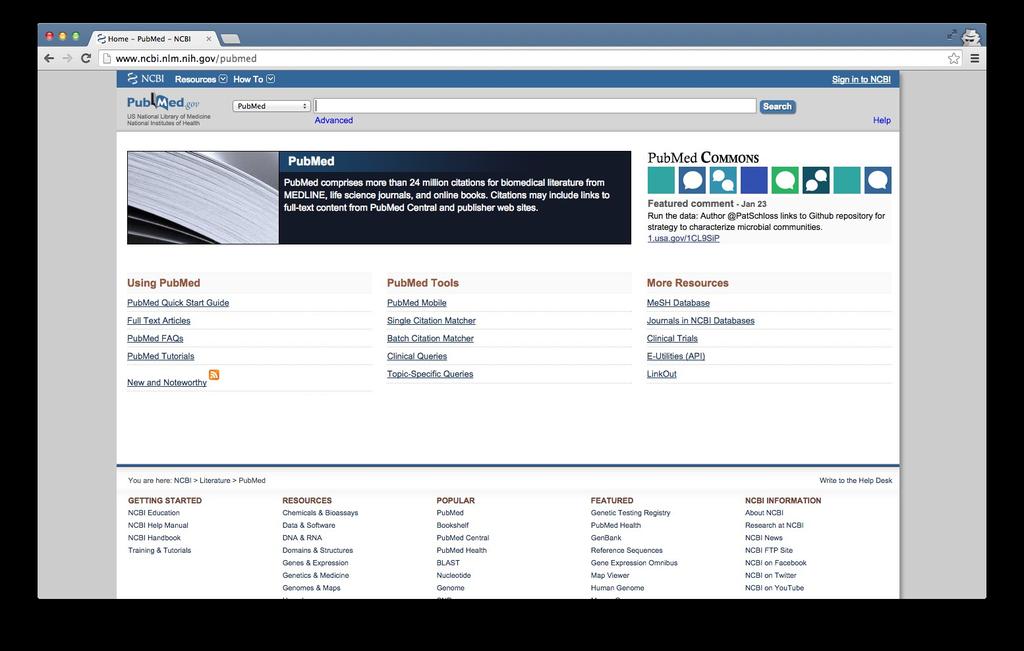Open GenBank footer link
Screen dimensions: 1024x651
[606, 538]
